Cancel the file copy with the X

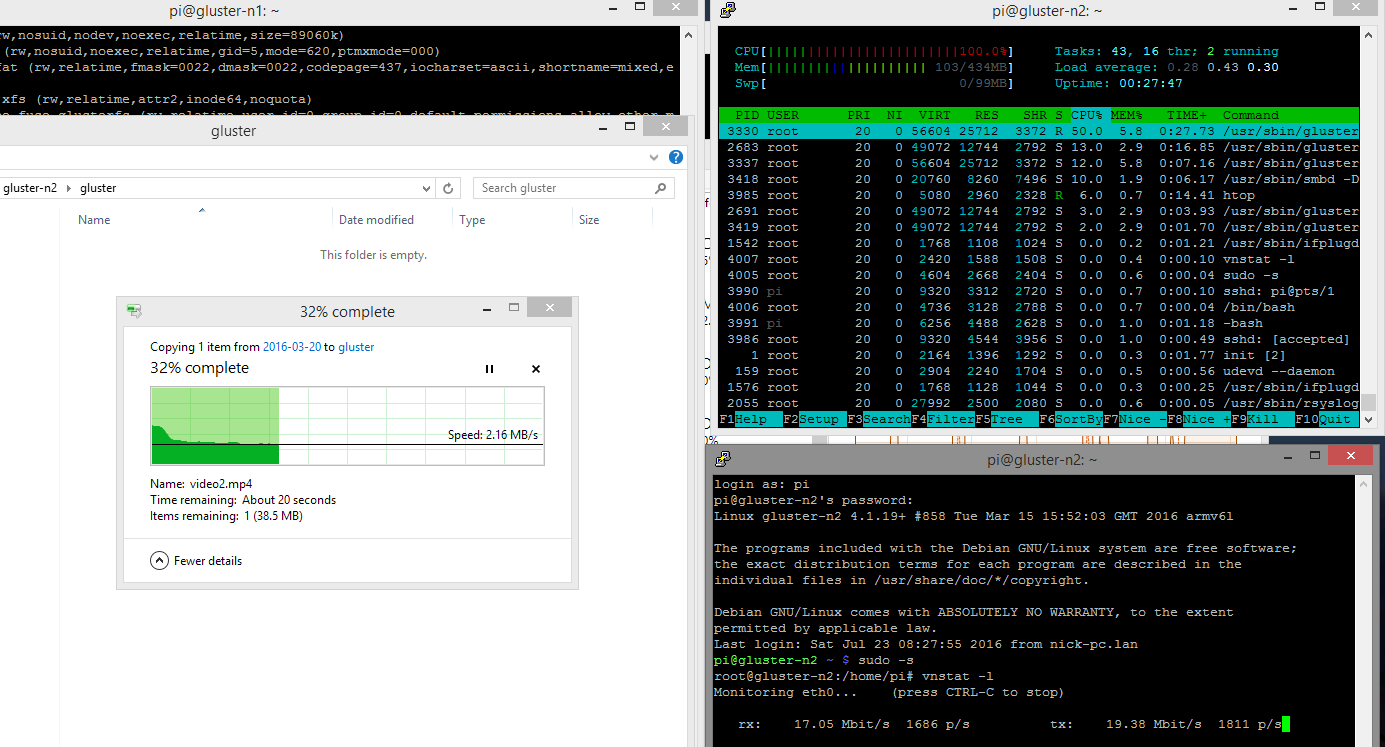(536, 369)
